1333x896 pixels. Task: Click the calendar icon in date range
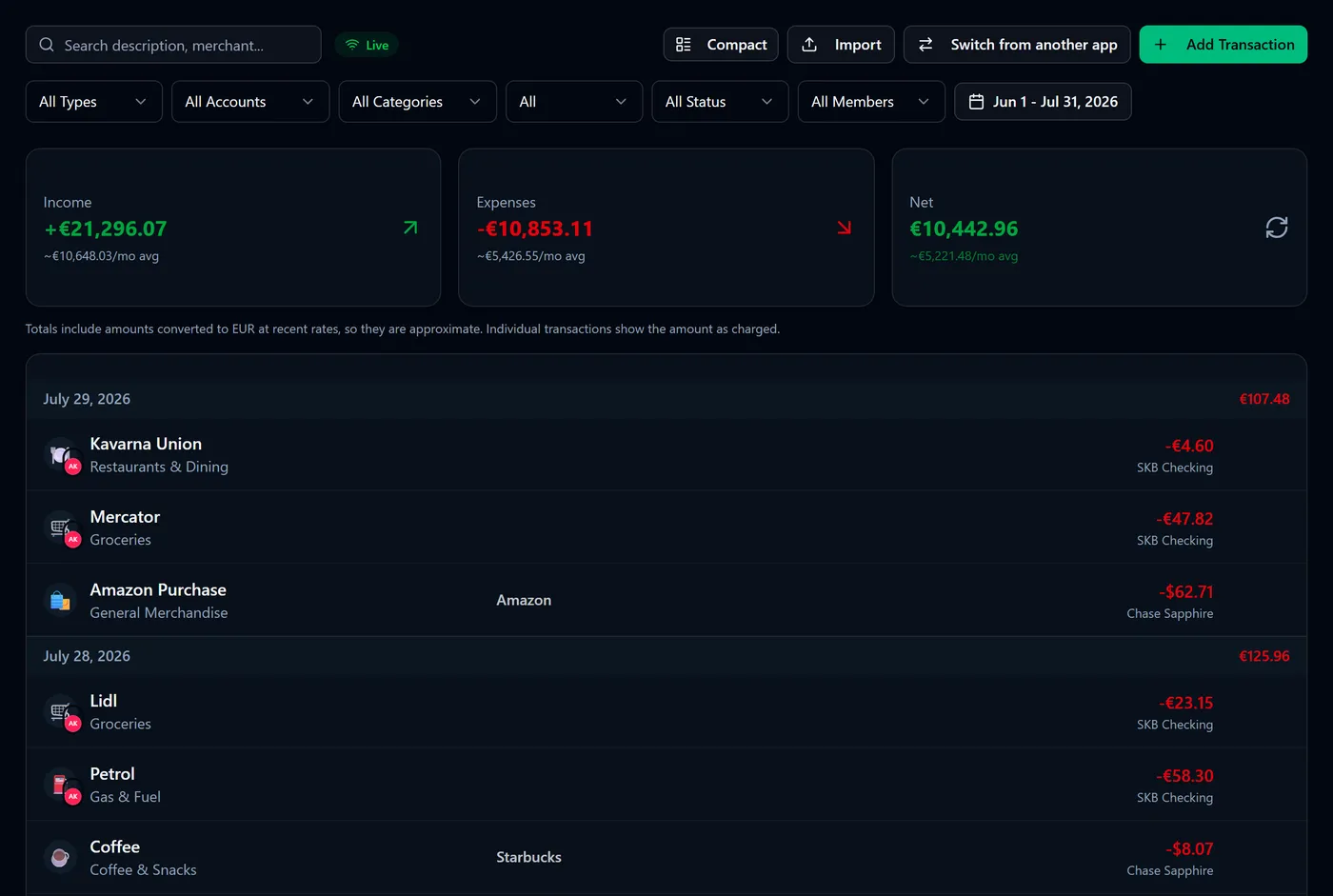976,102
